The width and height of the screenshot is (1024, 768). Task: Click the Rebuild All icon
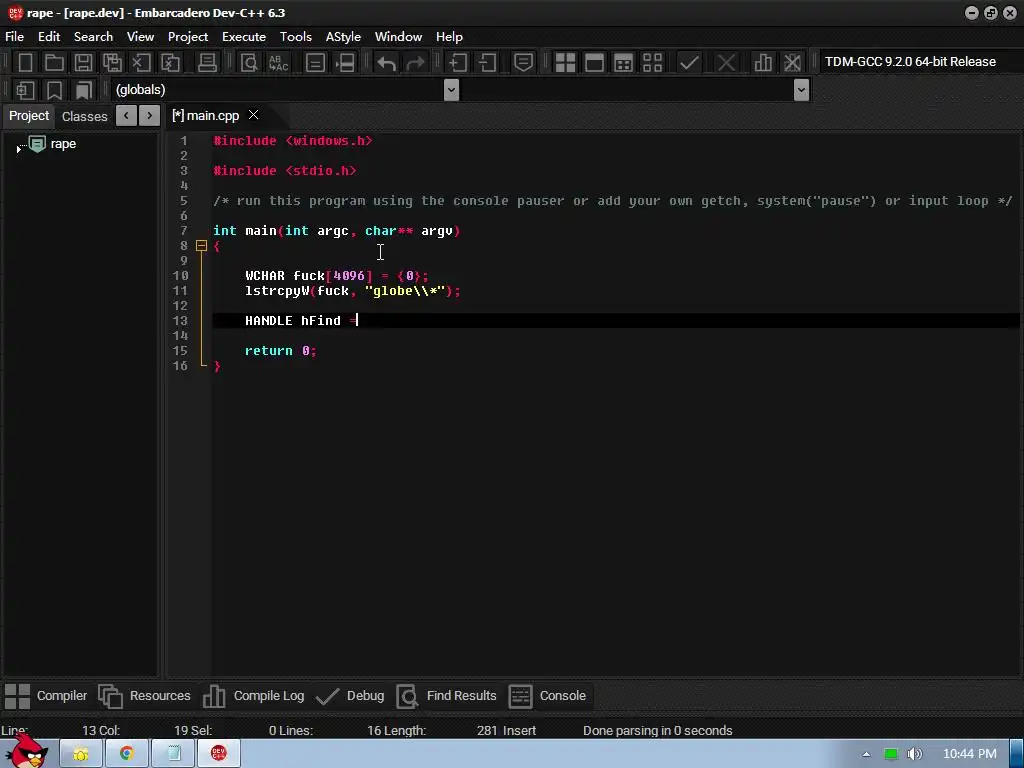click(x=652, y=63)
